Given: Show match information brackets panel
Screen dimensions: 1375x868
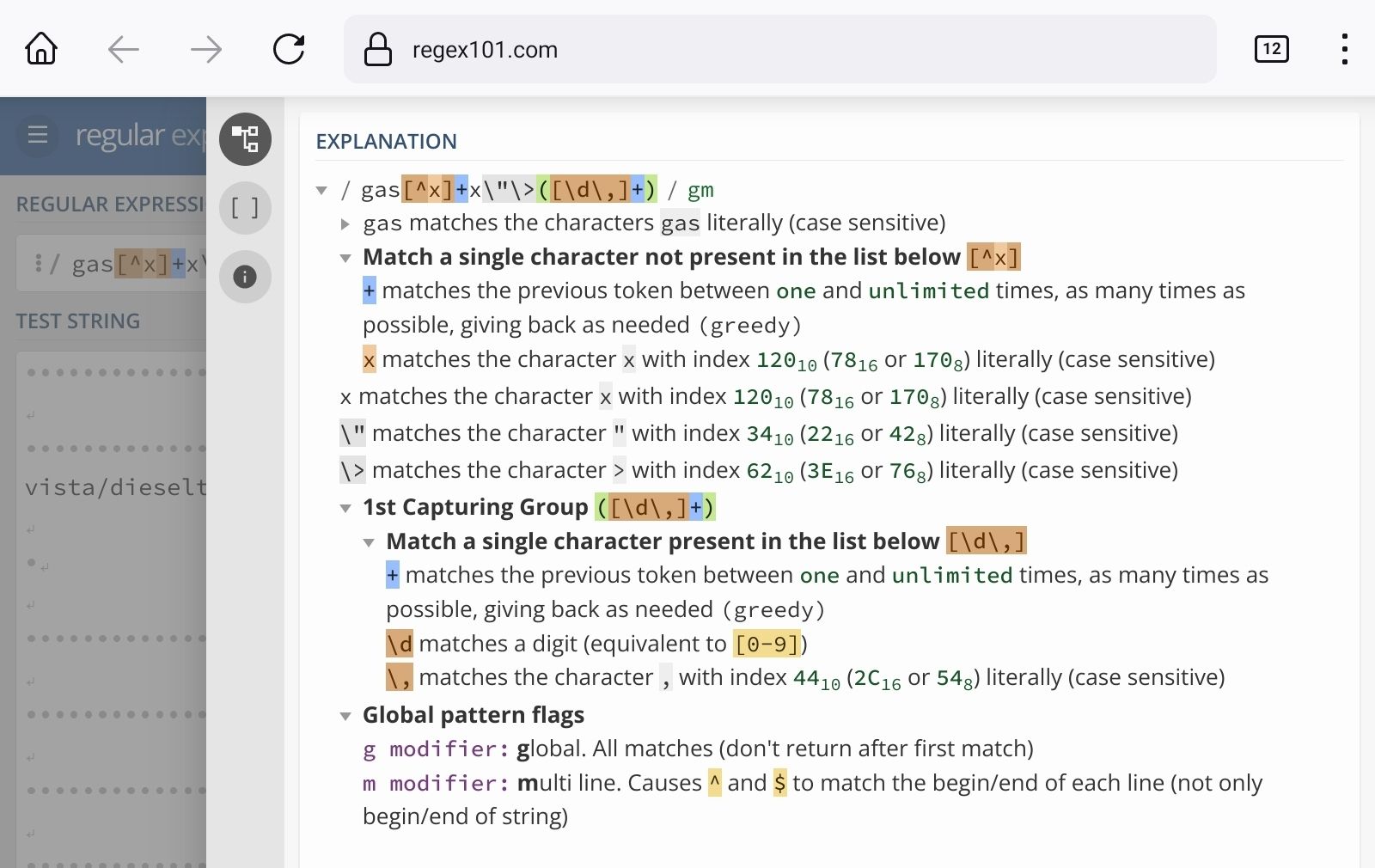Looking at the screenshot, I should tap(245, 208).
